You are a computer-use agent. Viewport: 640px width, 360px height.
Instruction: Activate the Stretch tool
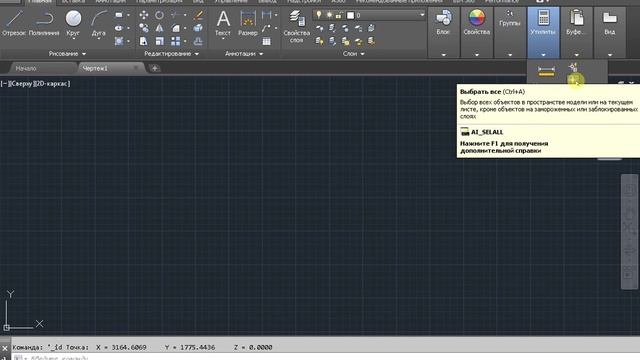144,41
